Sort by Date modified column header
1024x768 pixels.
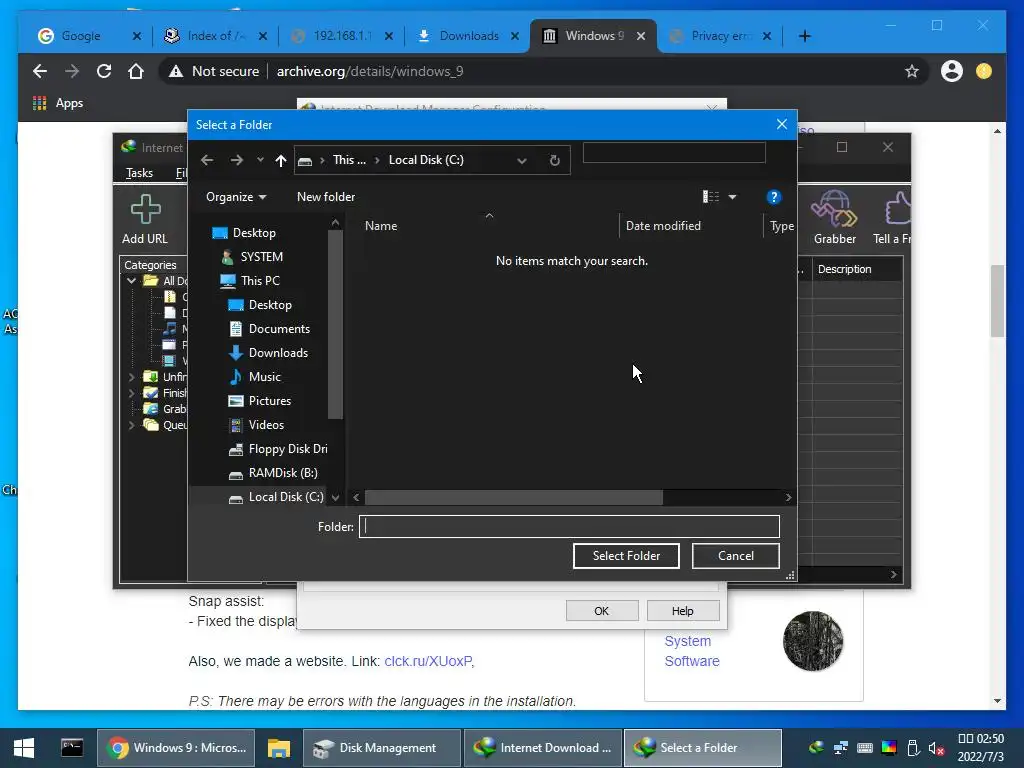(x=663, y=226)
